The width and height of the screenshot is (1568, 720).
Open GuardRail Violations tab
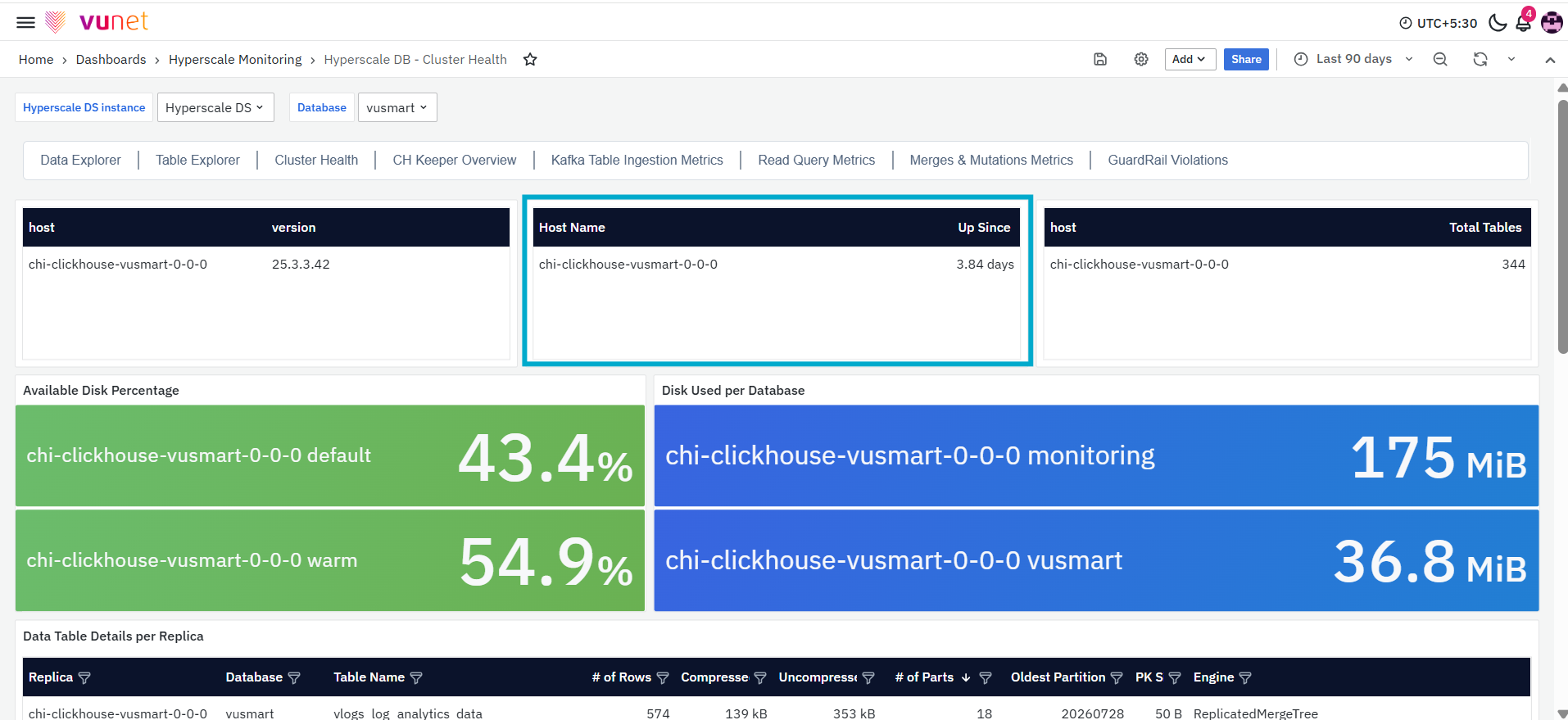pyautogui.click(x=1167, y=161)
